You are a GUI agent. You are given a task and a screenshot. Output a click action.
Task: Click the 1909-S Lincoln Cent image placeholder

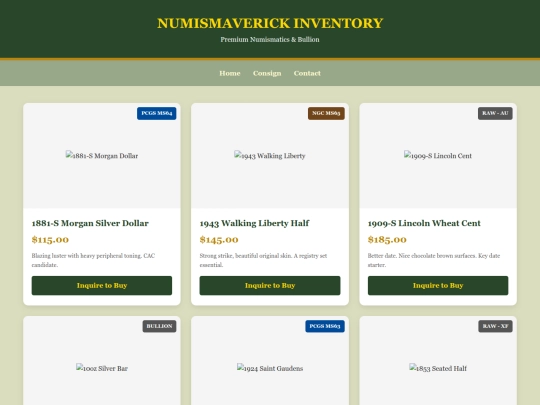point(438,156)
